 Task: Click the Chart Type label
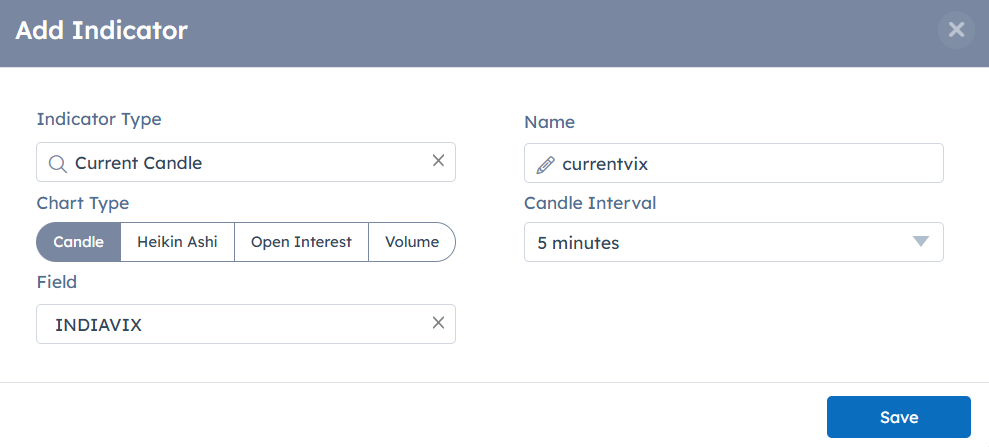[83, 203]
